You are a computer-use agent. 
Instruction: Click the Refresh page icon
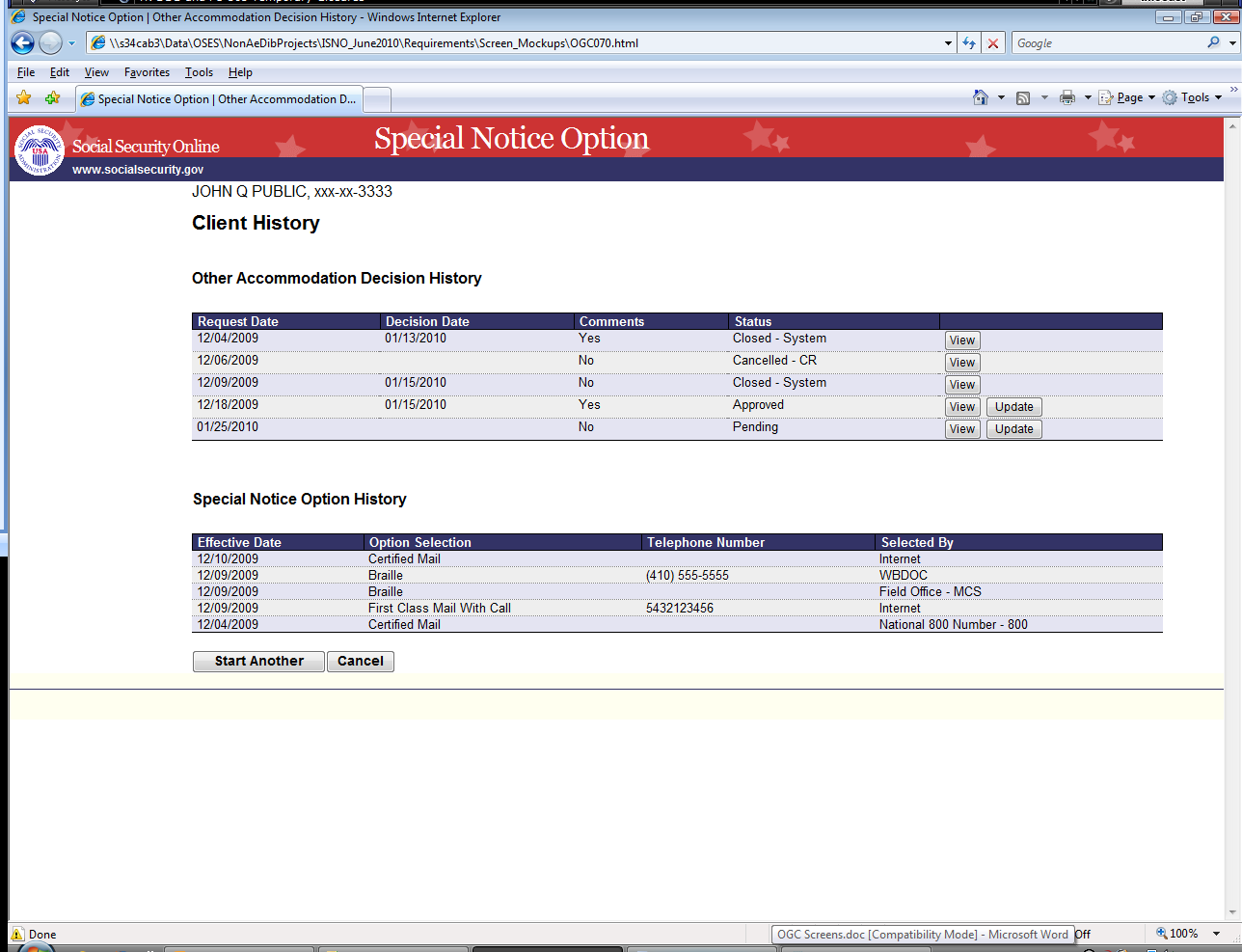[969, 43]
